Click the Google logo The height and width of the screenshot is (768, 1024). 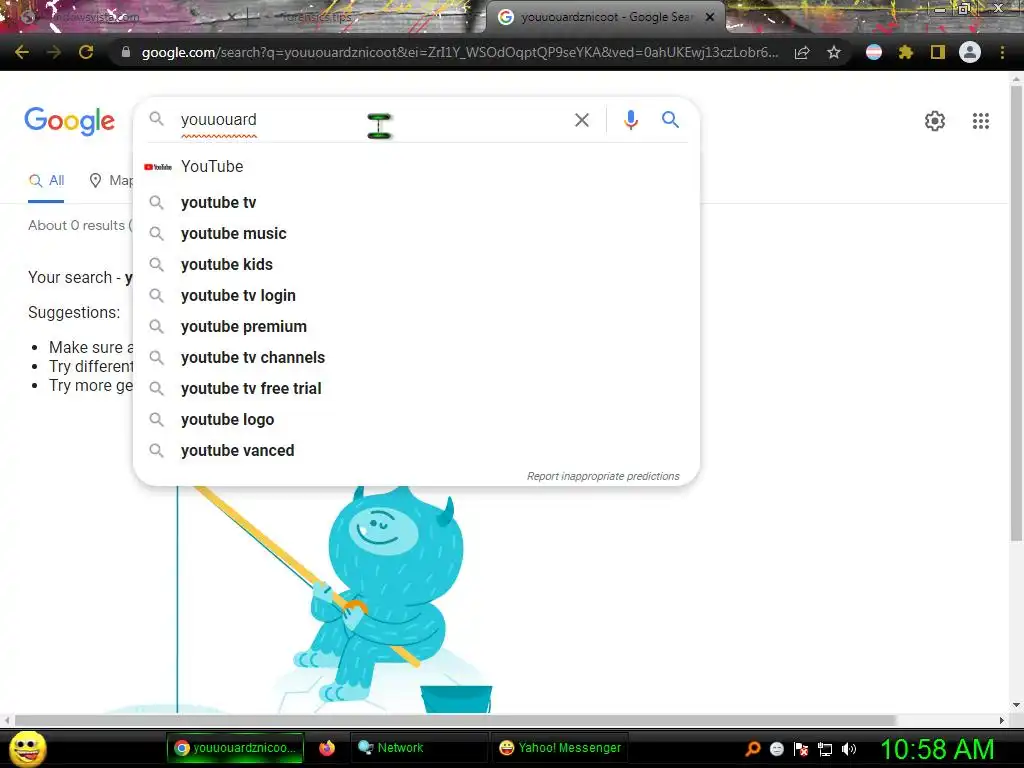[69, 121]
